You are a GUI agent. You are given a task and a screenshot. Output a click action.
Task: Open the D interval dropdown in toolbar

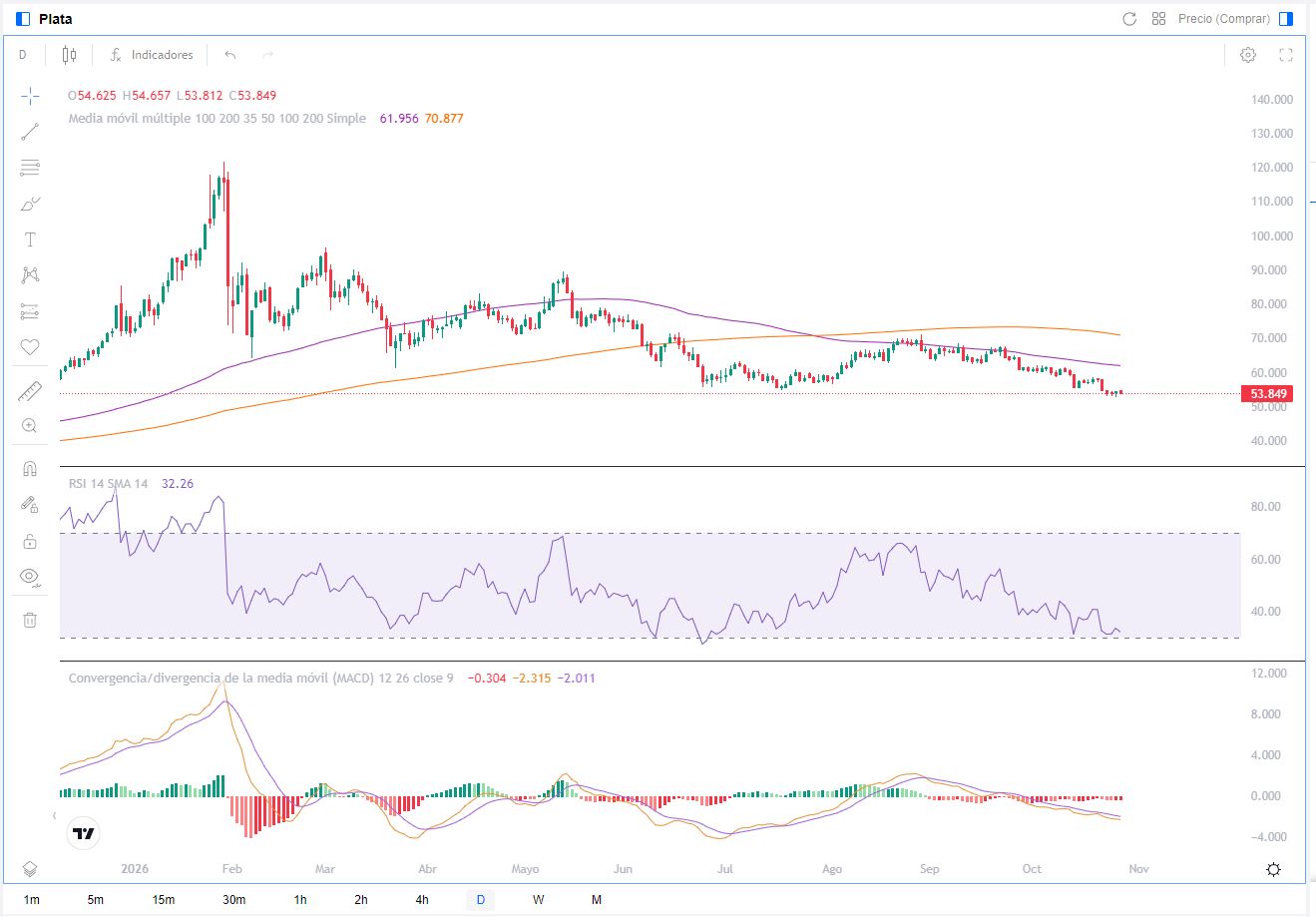click(23, 55)
